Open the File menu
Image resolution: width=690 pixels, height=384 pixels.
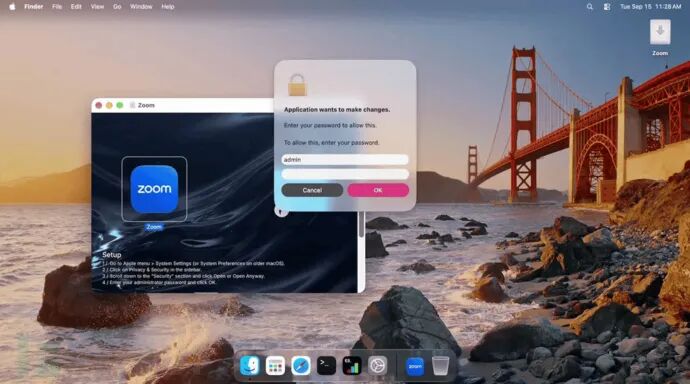click(x=57, y=7)
